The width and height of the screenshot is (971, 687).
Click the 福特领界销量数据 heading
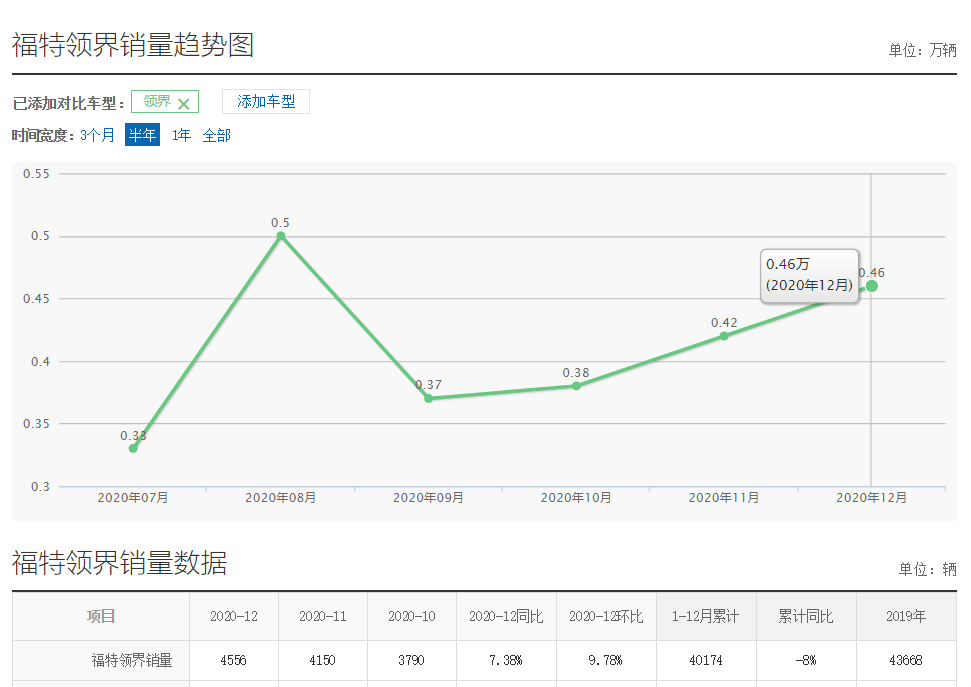(x=120, y=563)
